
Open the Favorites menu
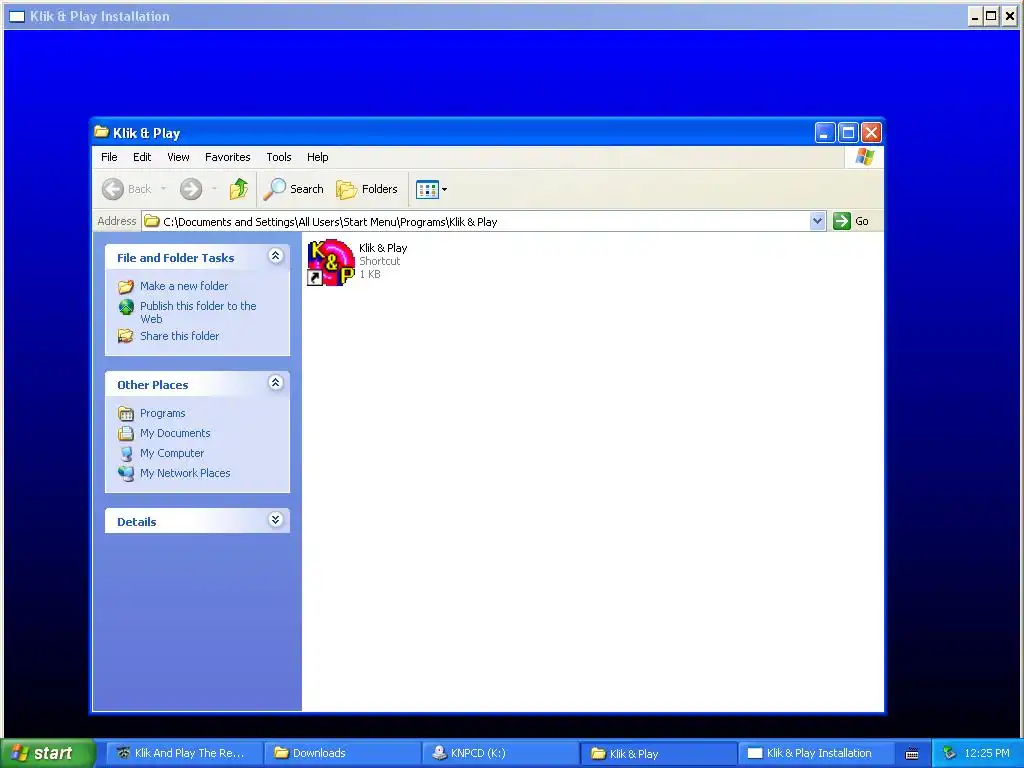click(x=227, y=157)
